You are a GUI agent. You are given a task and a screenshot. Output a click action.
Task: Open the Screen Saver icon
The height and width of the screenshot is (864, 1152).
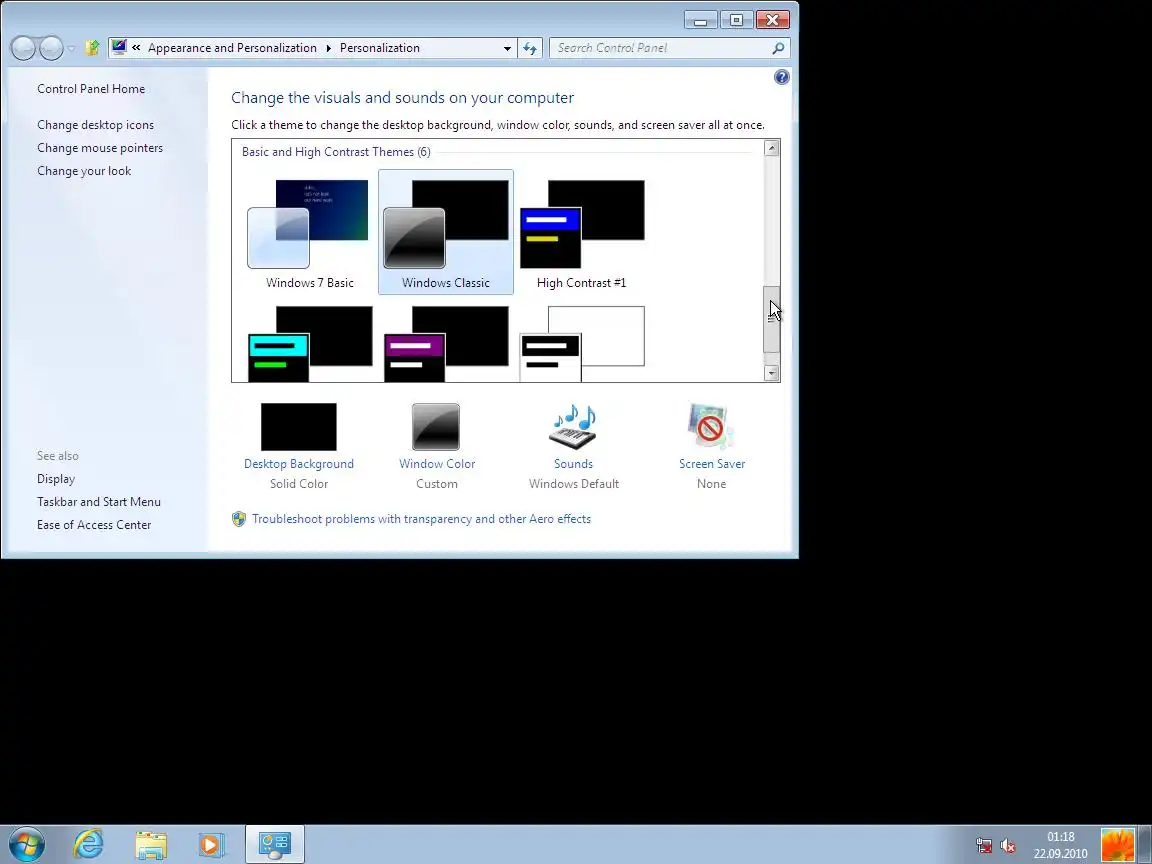coord(710,427)
